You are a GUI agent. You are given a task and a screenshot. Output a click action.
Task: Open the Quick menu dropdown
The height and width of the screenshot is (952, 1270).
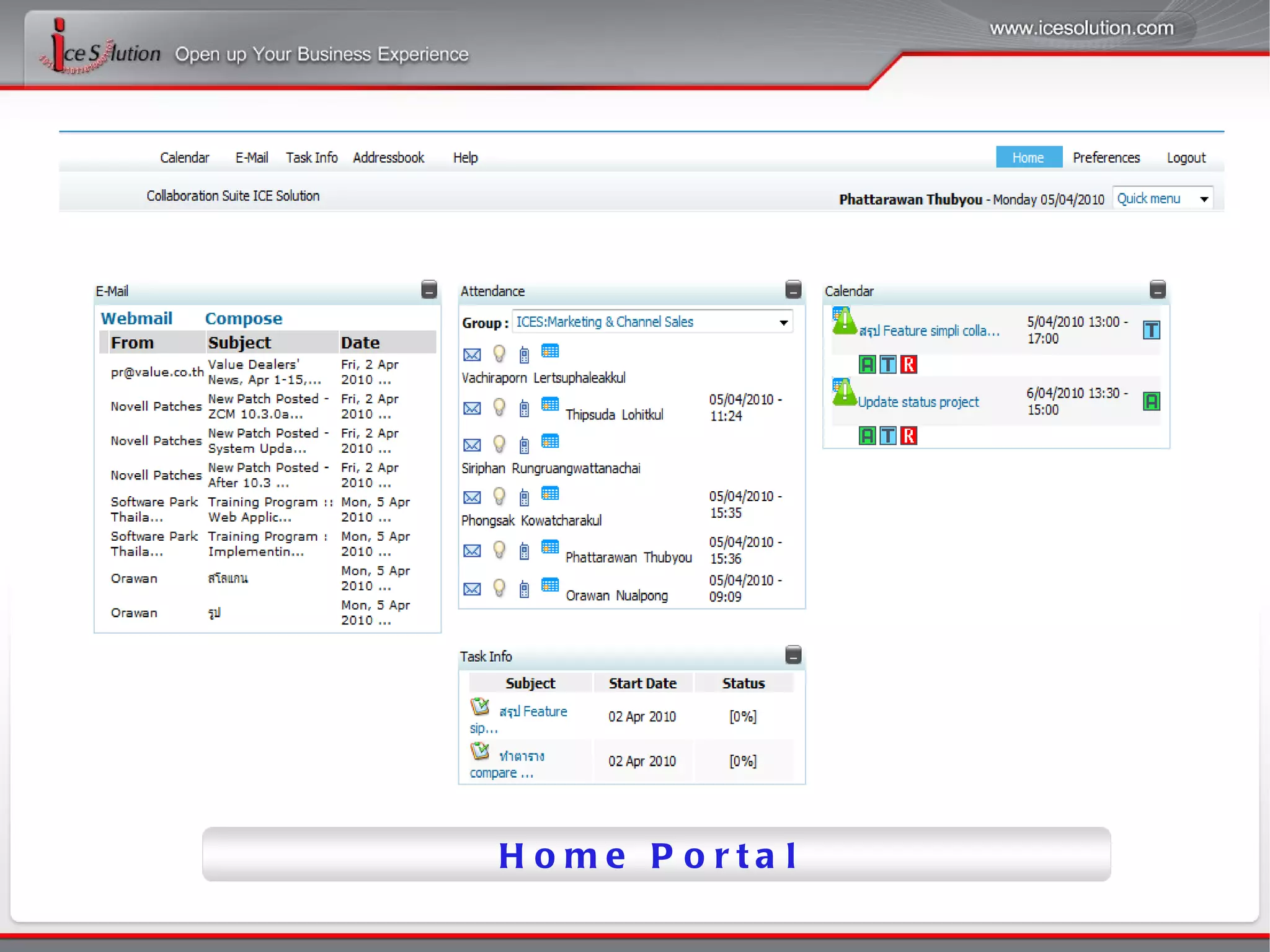coord(1163,198)
